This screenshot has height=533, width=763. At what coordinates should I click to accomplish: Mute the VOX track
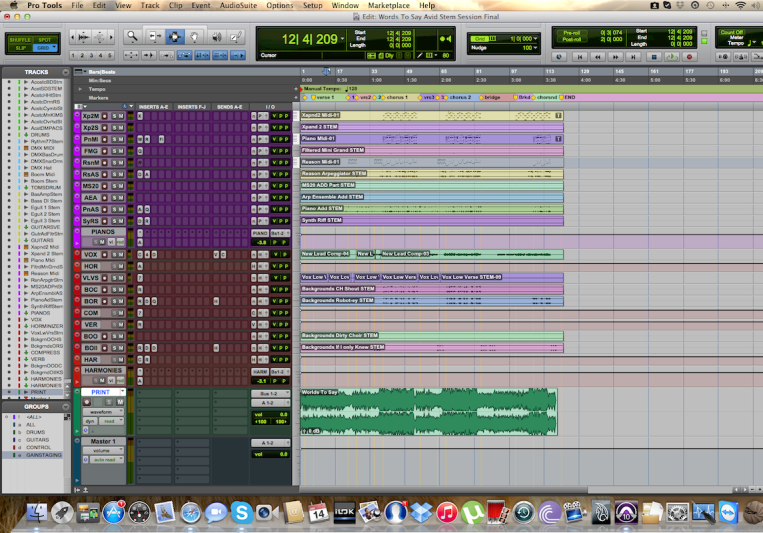120,255
